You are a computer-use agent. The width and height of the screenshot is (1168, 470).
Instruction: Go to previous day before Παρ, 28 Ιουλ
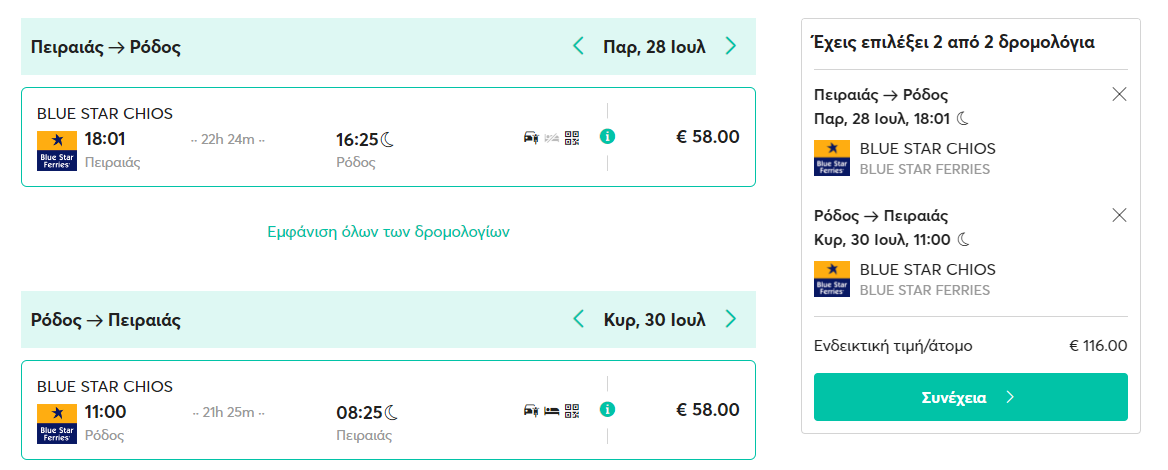click(x=578, y=46)
